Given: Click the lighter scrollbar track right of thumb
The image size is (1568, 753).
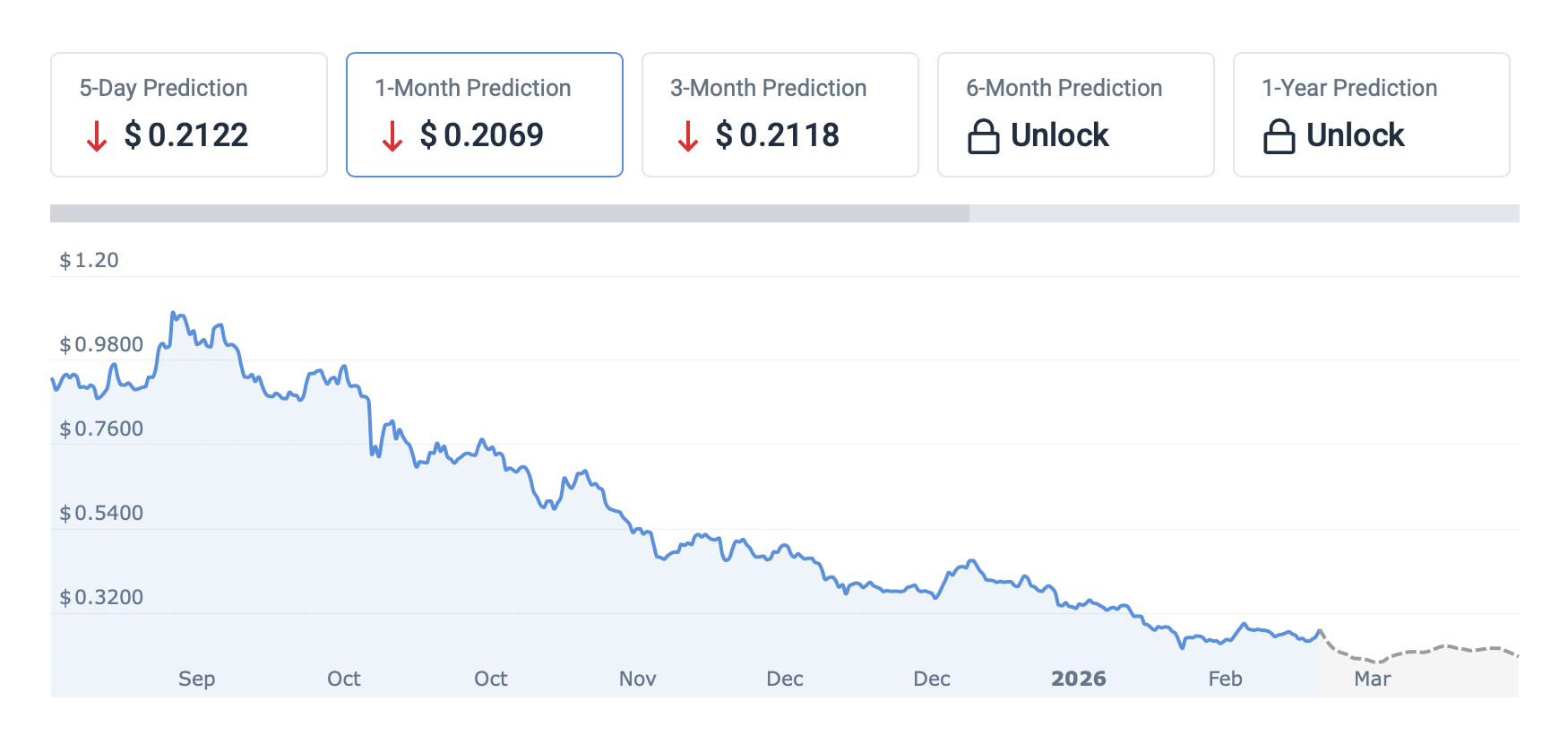Looking at the screenshot, I should (1244, 213).
